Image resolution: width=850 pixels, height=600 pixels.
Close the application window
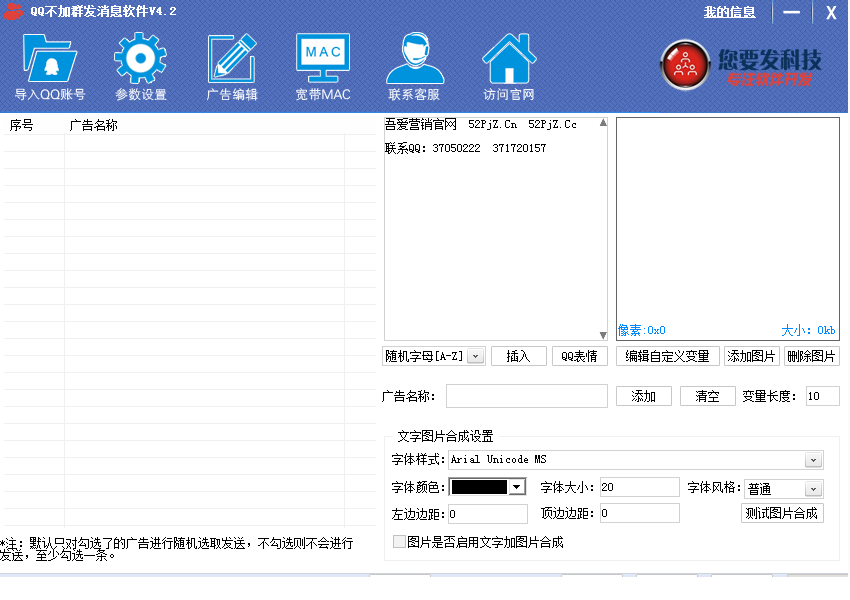pos(831,12)
